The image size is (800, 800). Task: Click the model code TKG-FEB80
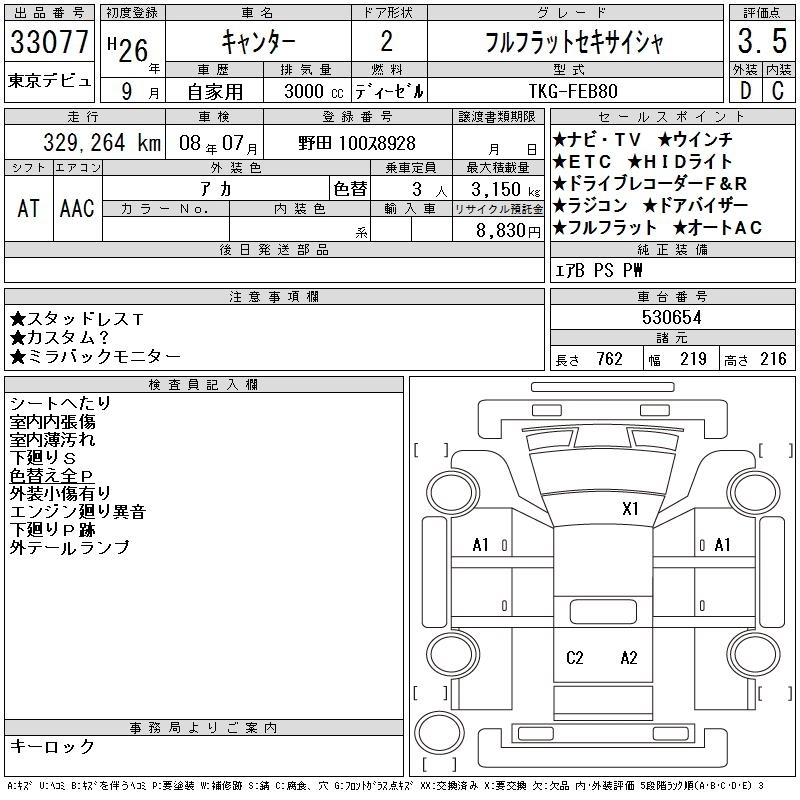tap(574, 90)
